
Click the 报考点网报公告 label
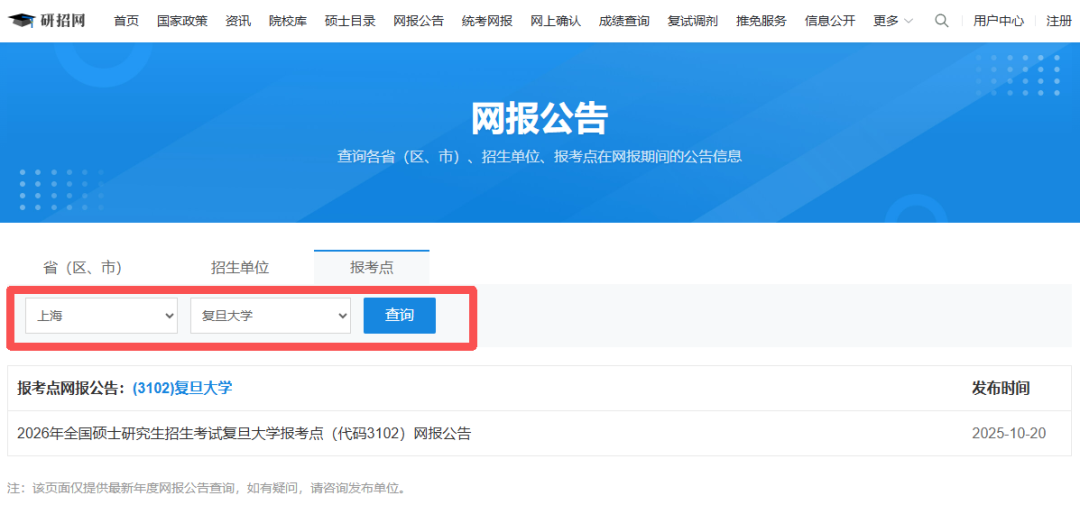70,389
